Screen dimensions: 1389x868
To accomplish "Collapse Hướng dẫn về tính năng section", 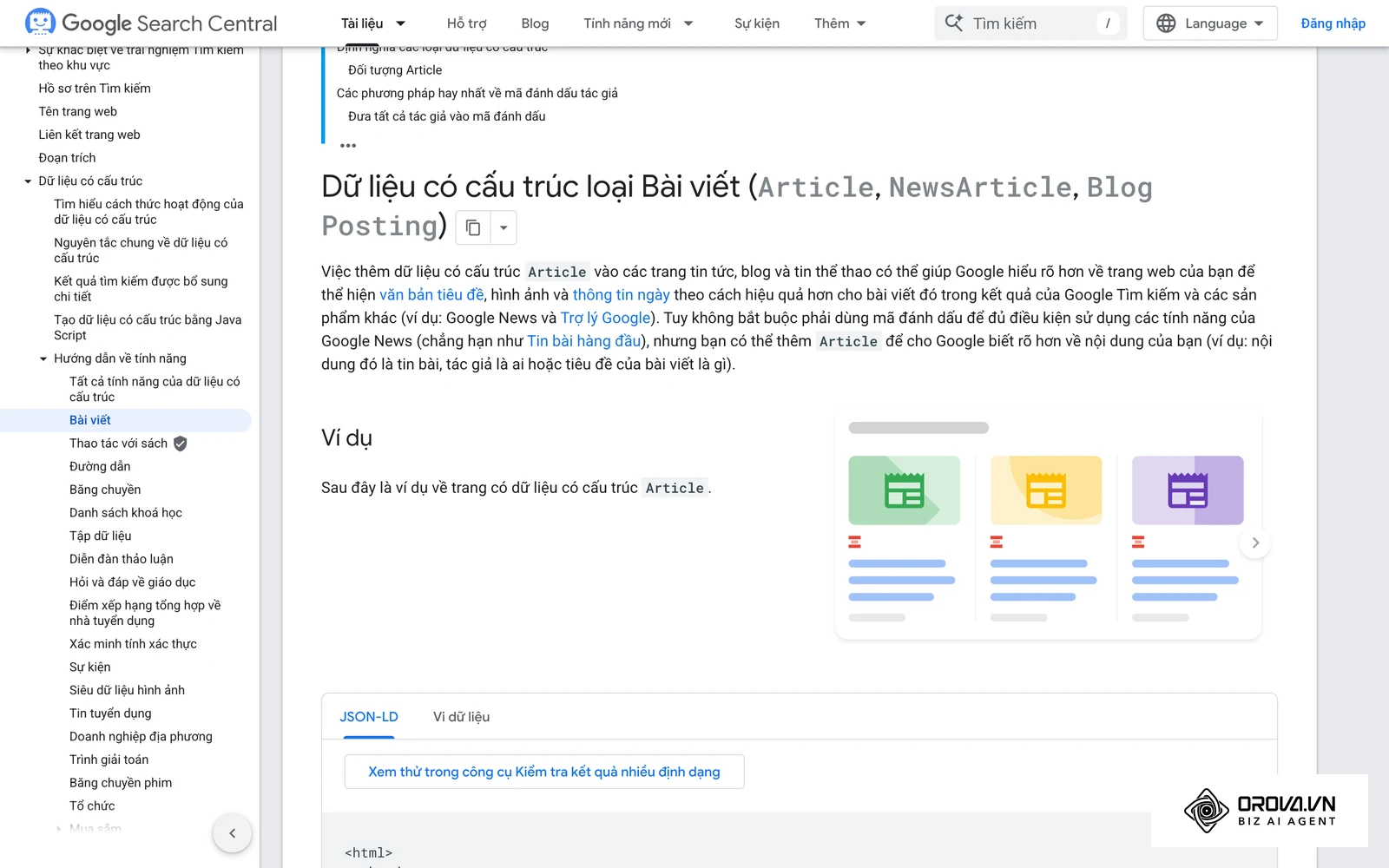I will (43, 358).
